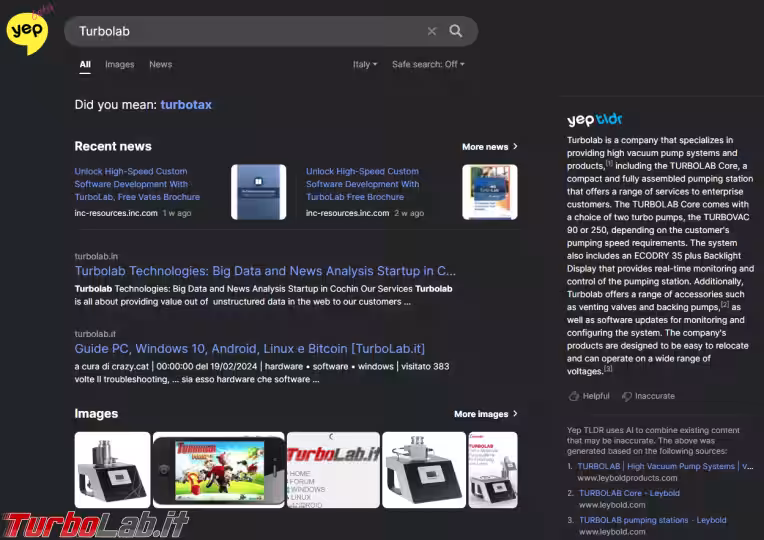This screenshot has height=540, width=764.
Task: Click the Yep logo icon
Action: tap(26, 32)
